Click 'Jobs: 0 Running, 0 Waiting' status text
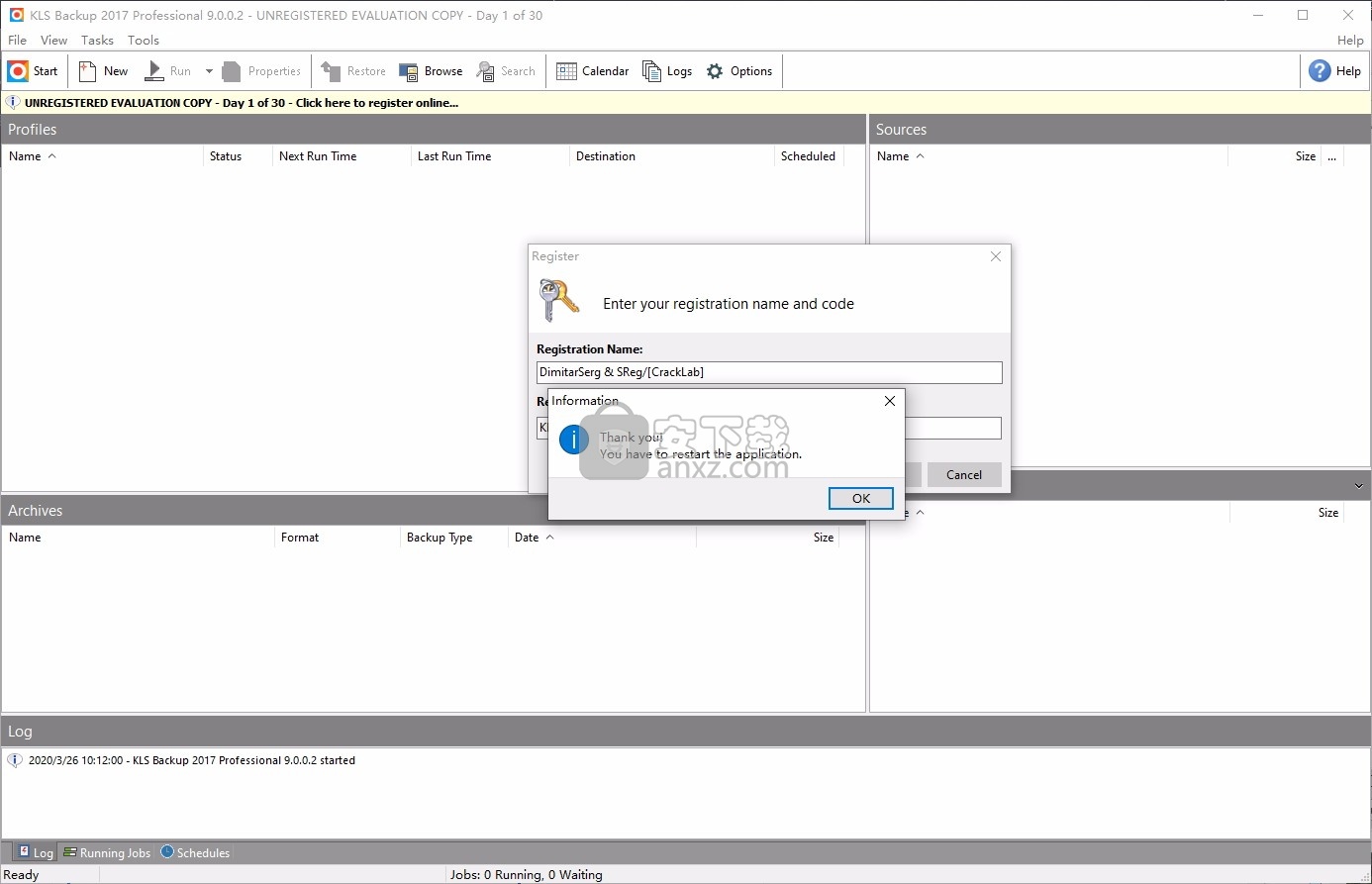 527,875
